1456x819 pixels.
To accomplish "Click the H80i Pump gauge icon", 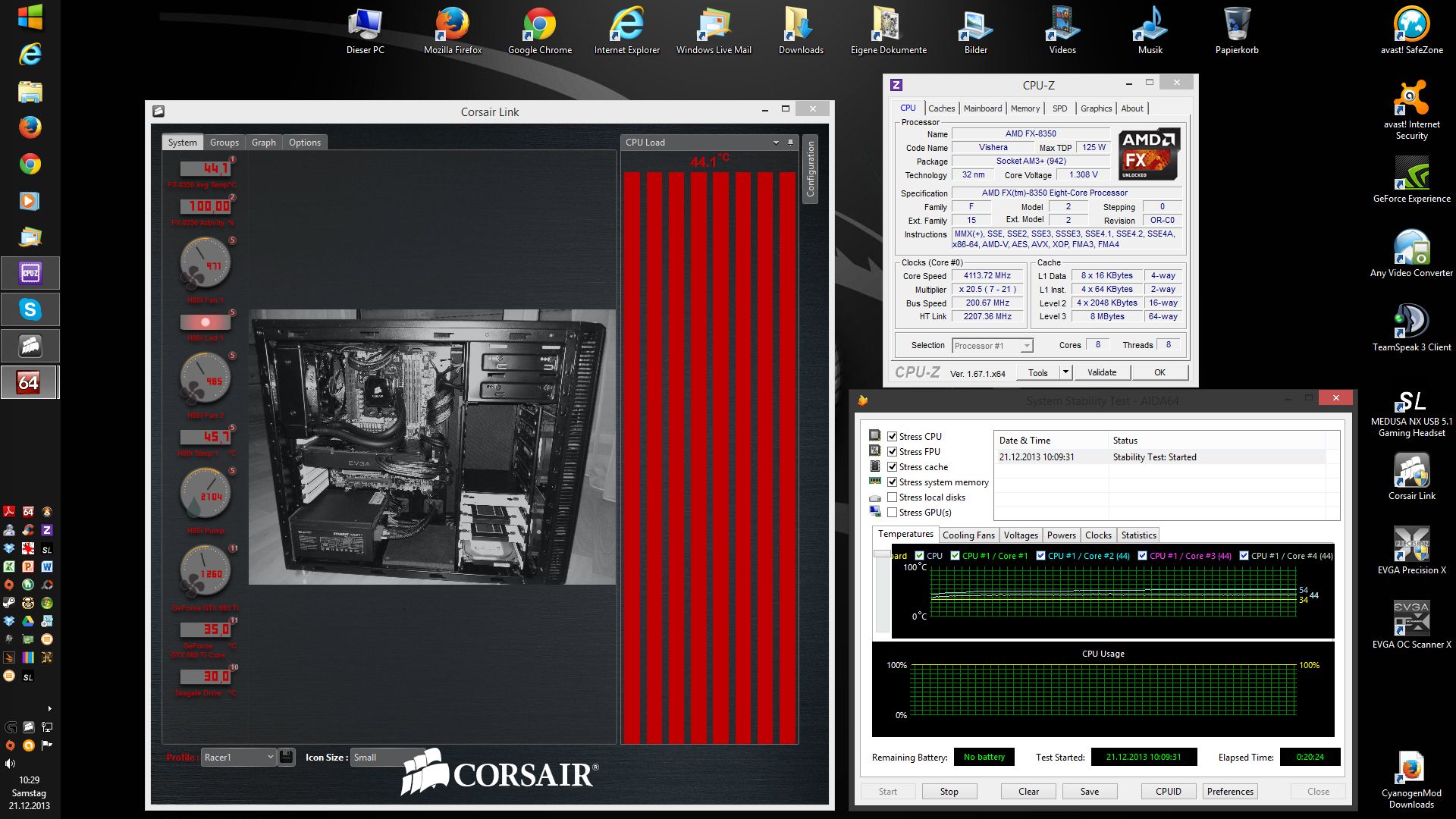I will [205, 494].
